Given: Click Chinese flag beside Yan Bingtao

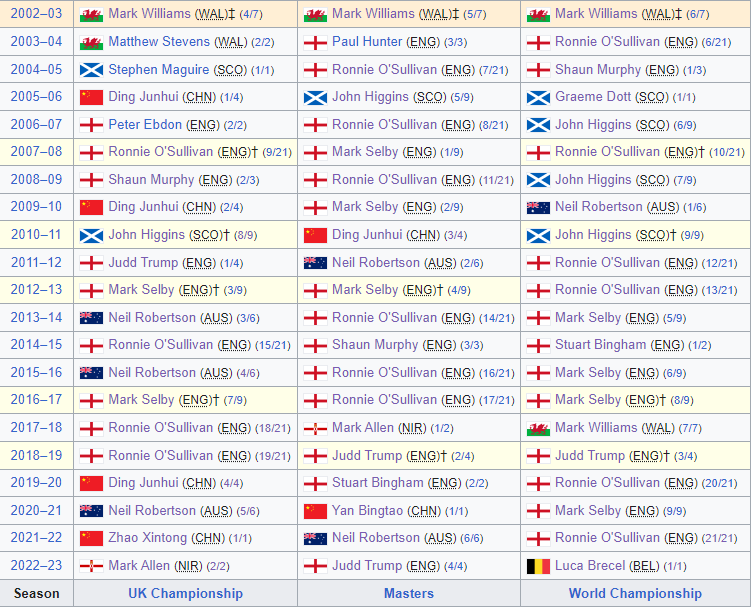Looking at the screenshot, I should (315, 511).
